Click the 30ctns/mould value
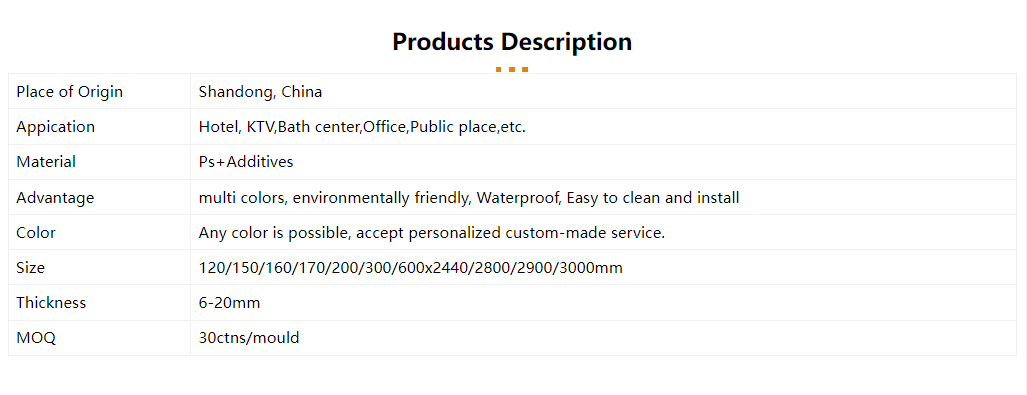Image resolution: width=1027 pixels, height=395 pixels. click(x=249, y=338)
